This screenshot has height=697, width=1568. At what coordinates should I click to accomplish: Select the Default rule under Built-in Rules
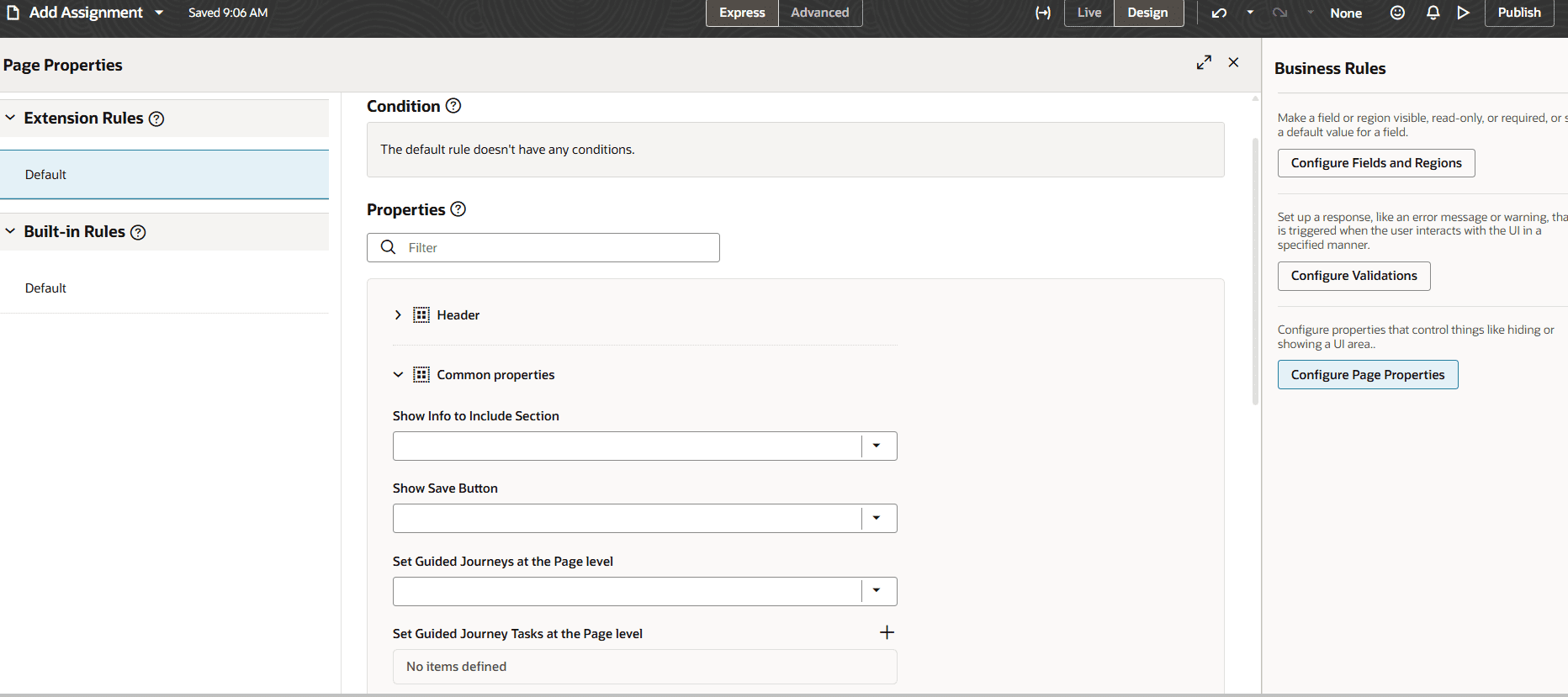(46, 288)
